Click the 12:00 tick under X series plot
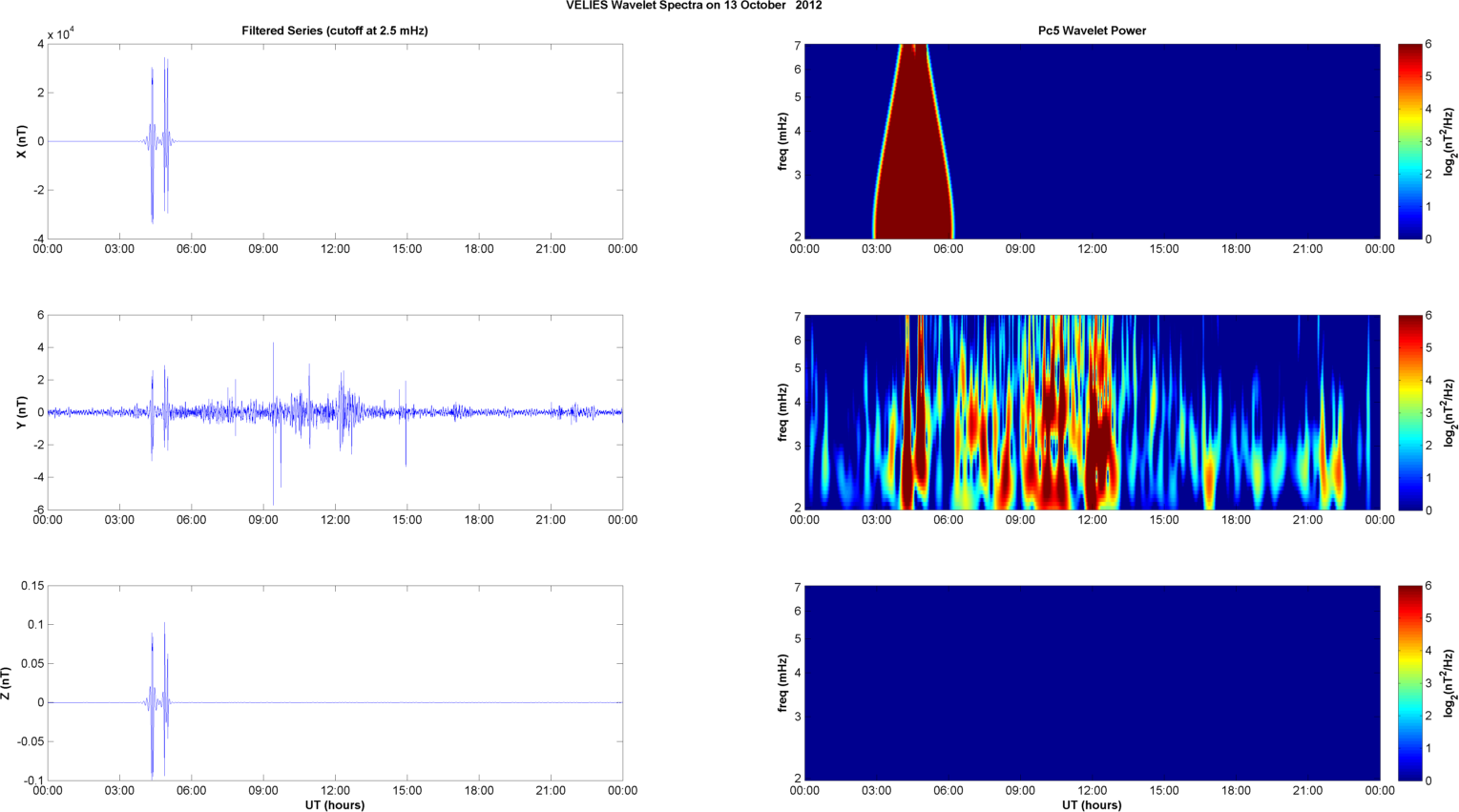The width and height of the screenshot is (1459, 812). pos(335,249)
